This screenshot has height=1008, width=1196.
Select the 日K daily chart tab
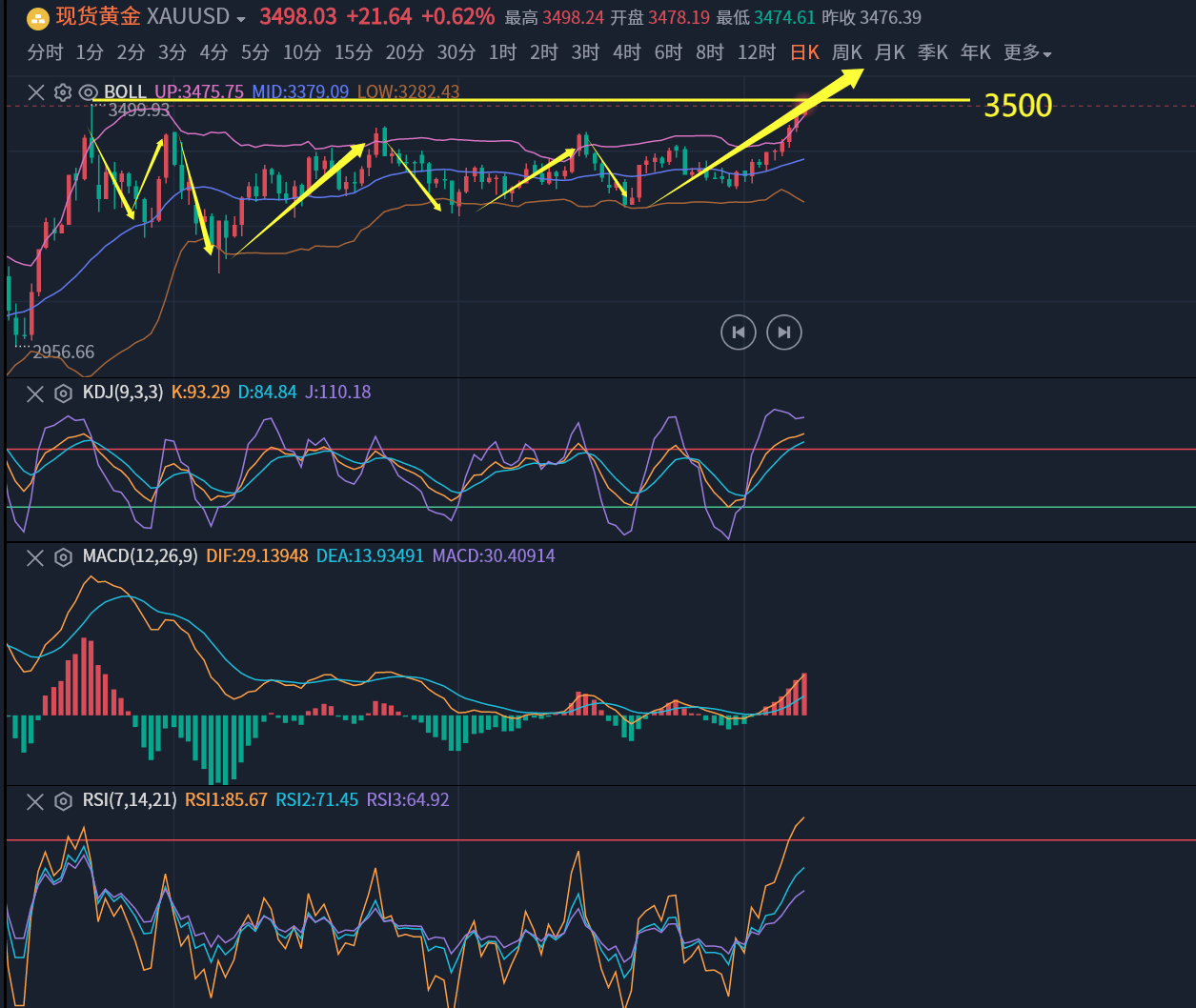(x=805, y=52)
